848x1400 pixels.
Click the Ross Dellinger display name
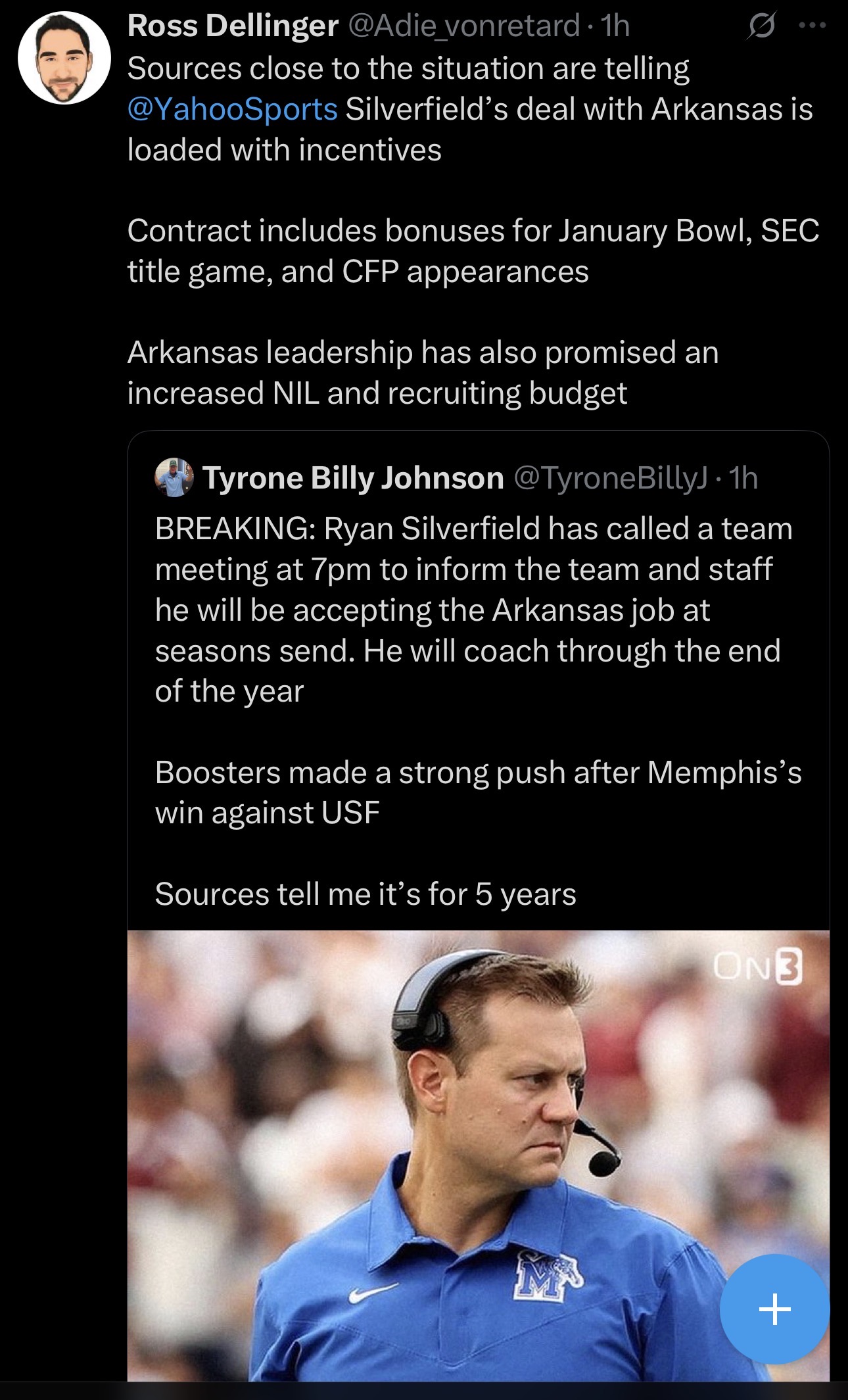pyautogui.click(x=233, y=26)
